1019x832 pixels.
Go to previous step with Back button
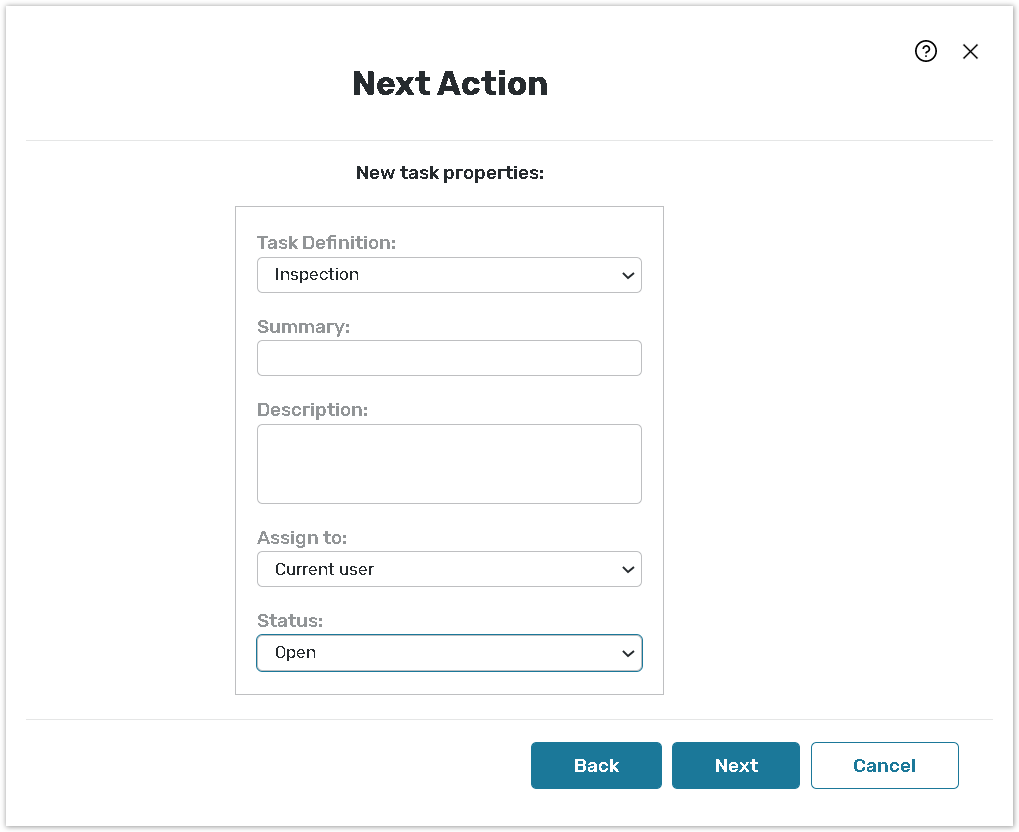click(596, 765)
